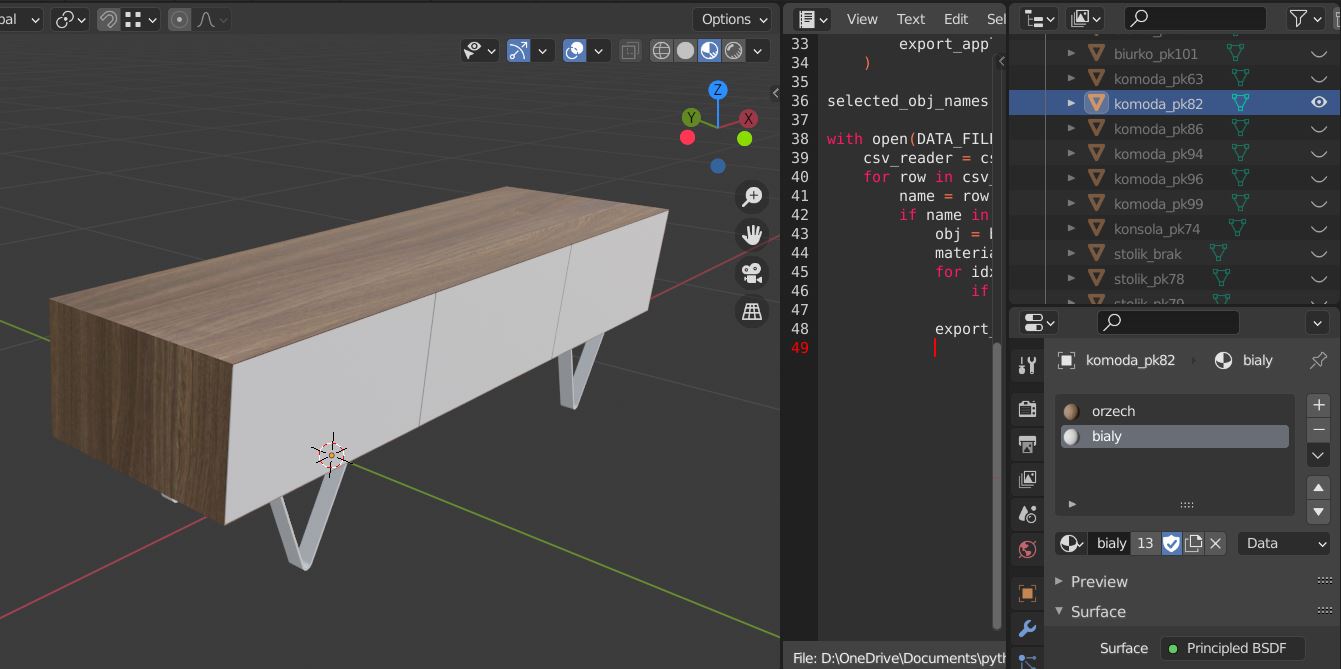Hide komoda_pk82 using the eye icon
Image resolution: width=1341 pixels, height=669 pixels.
pos(1318,103)
